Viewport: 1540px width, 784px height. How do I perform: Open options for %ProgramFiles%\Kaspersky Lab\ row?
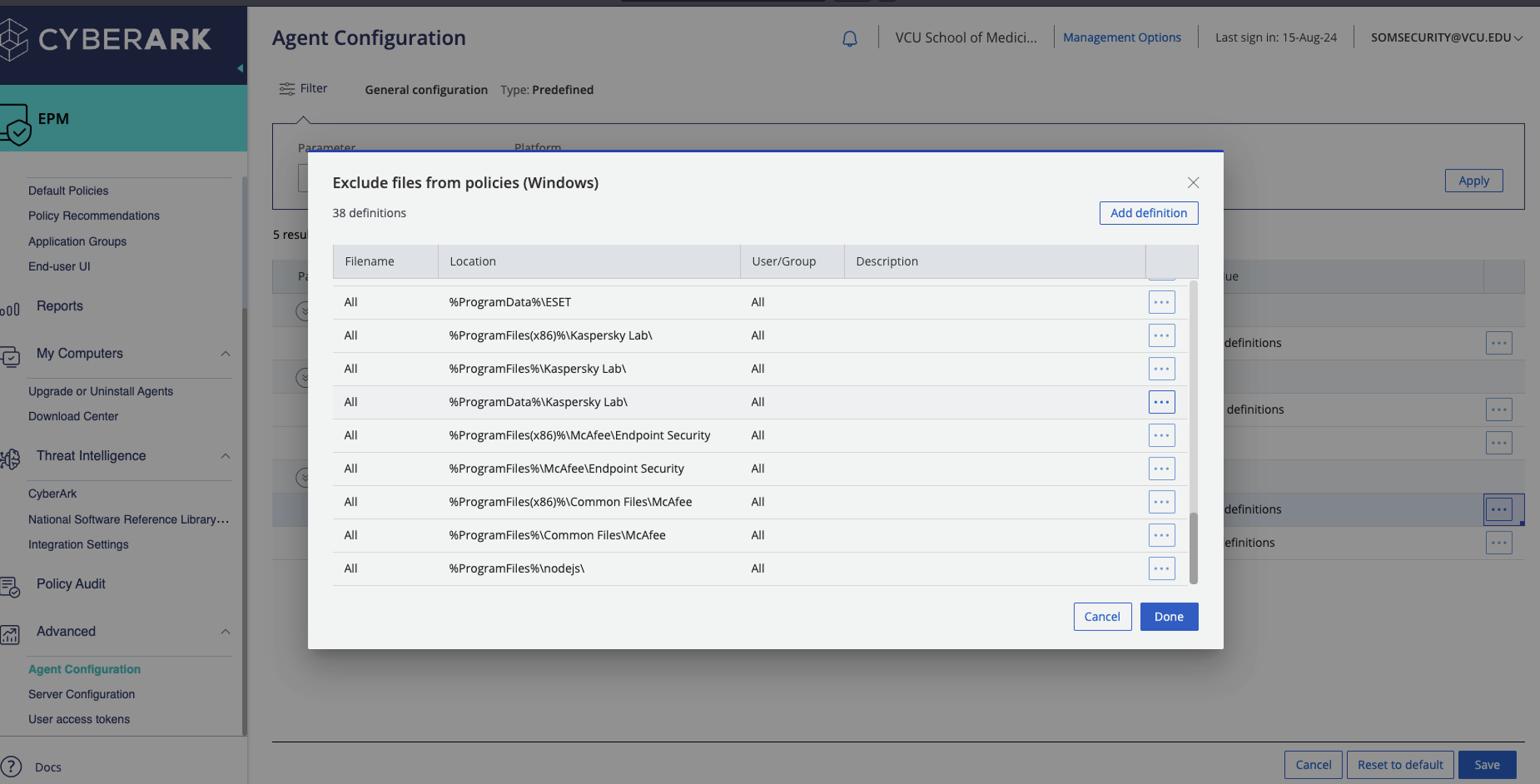pyautogui.click(x=1161, y=369)
